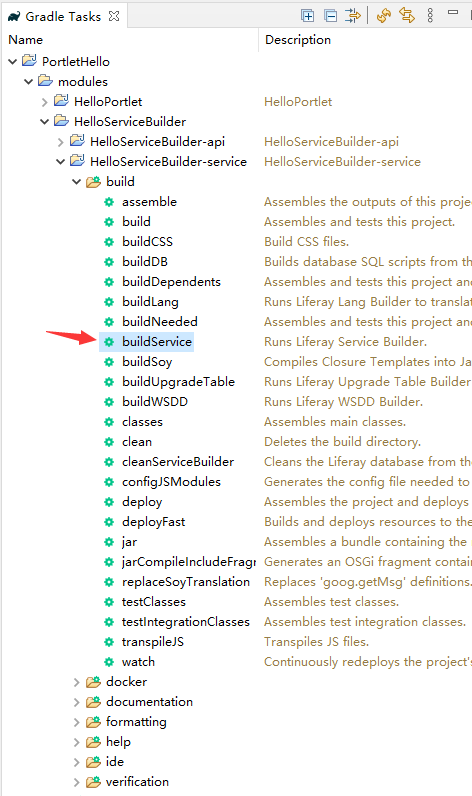
Task: Expand the ide task group
Action: coord(77,762)
